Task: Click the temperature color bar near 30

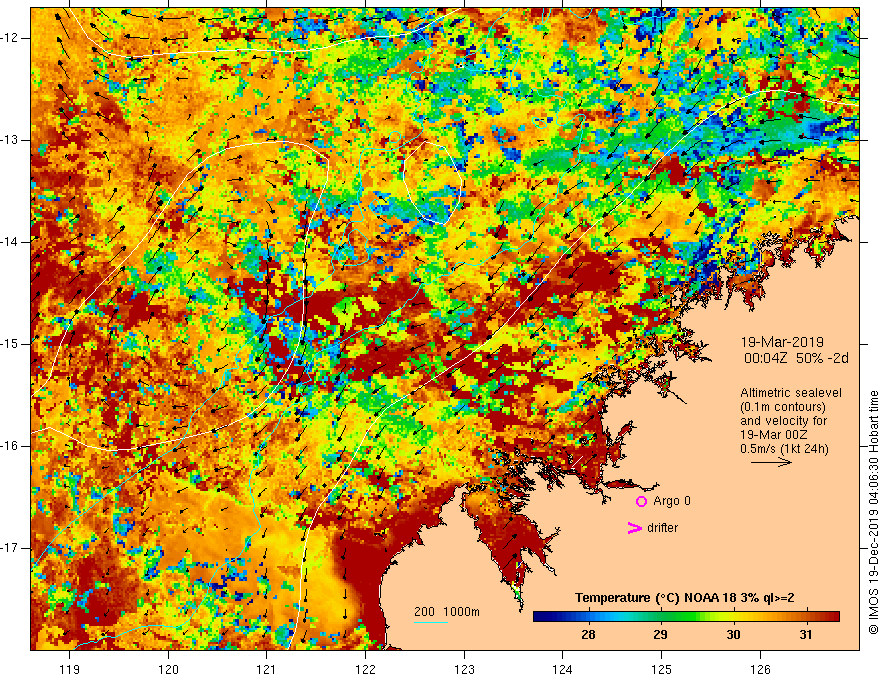Action: point(733,617)
